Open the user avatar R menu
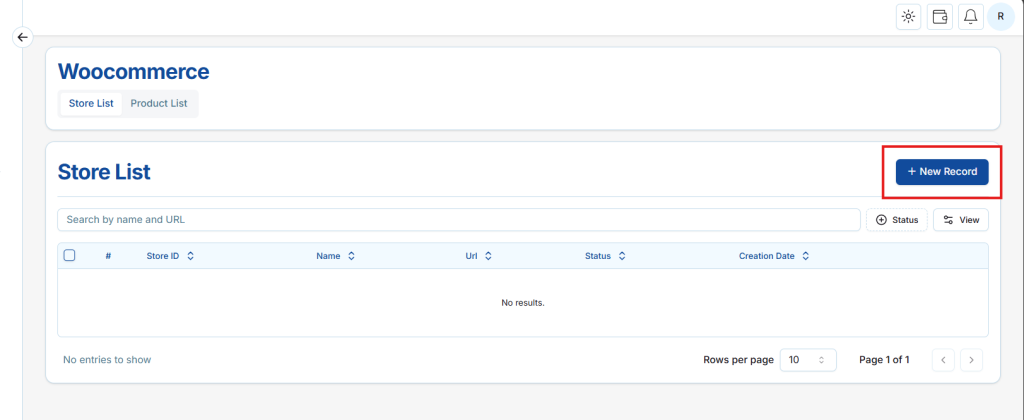Screen dimensions: 1024x420 point(1000,16)
